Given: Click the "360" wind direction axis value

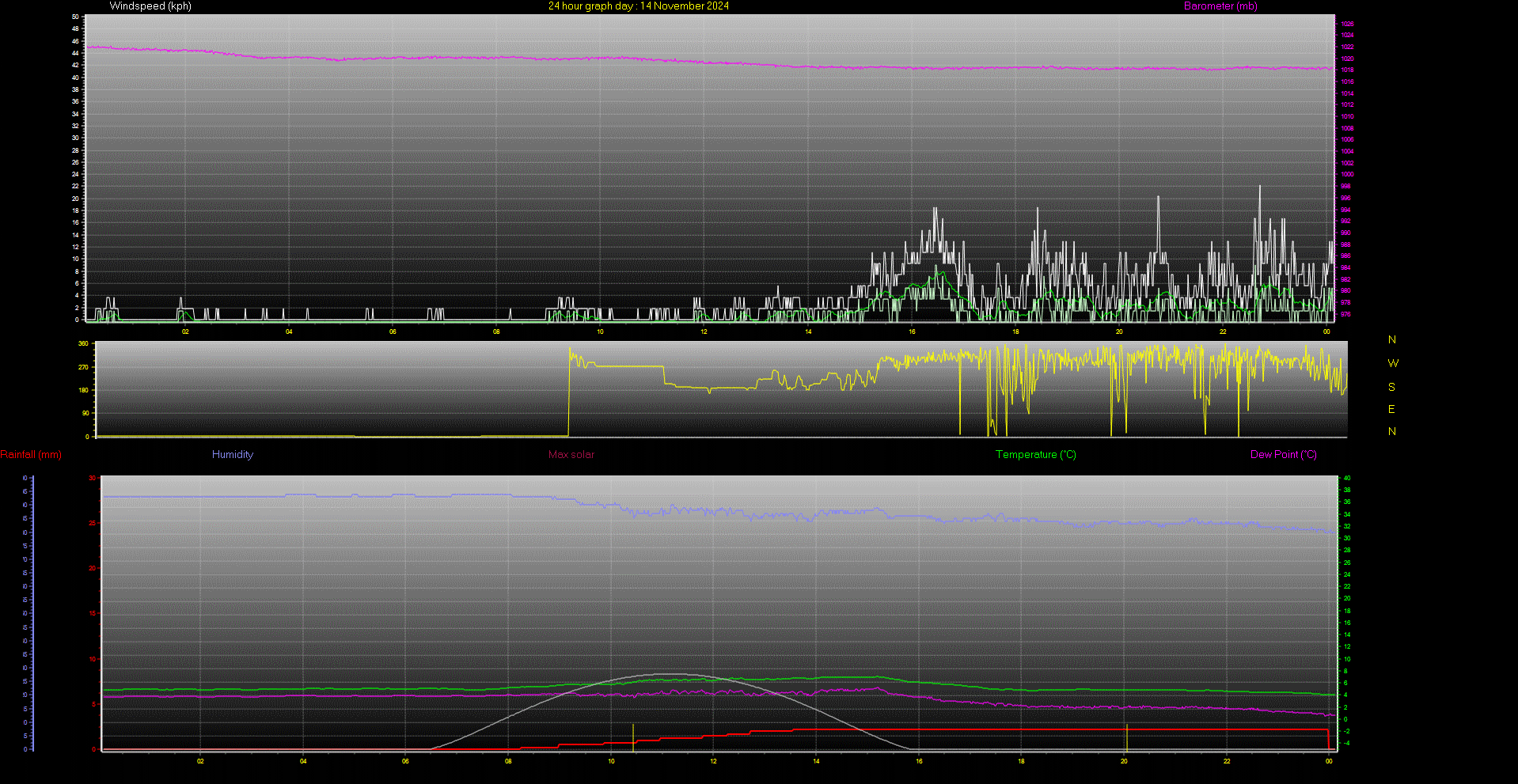Looking at the screenshot, I should 83,344.
